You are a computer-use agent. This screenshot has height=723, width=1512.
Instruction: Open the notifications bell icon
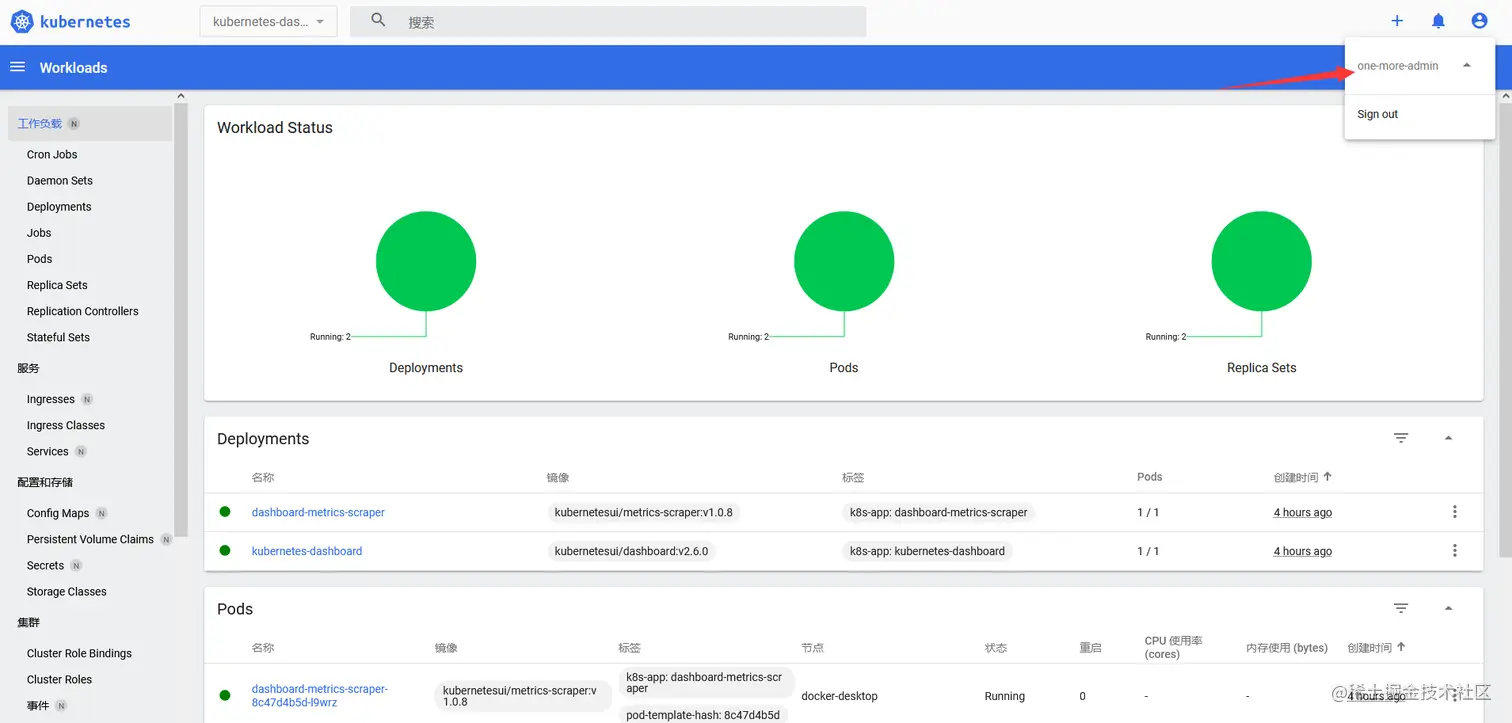pos(1438,21)
